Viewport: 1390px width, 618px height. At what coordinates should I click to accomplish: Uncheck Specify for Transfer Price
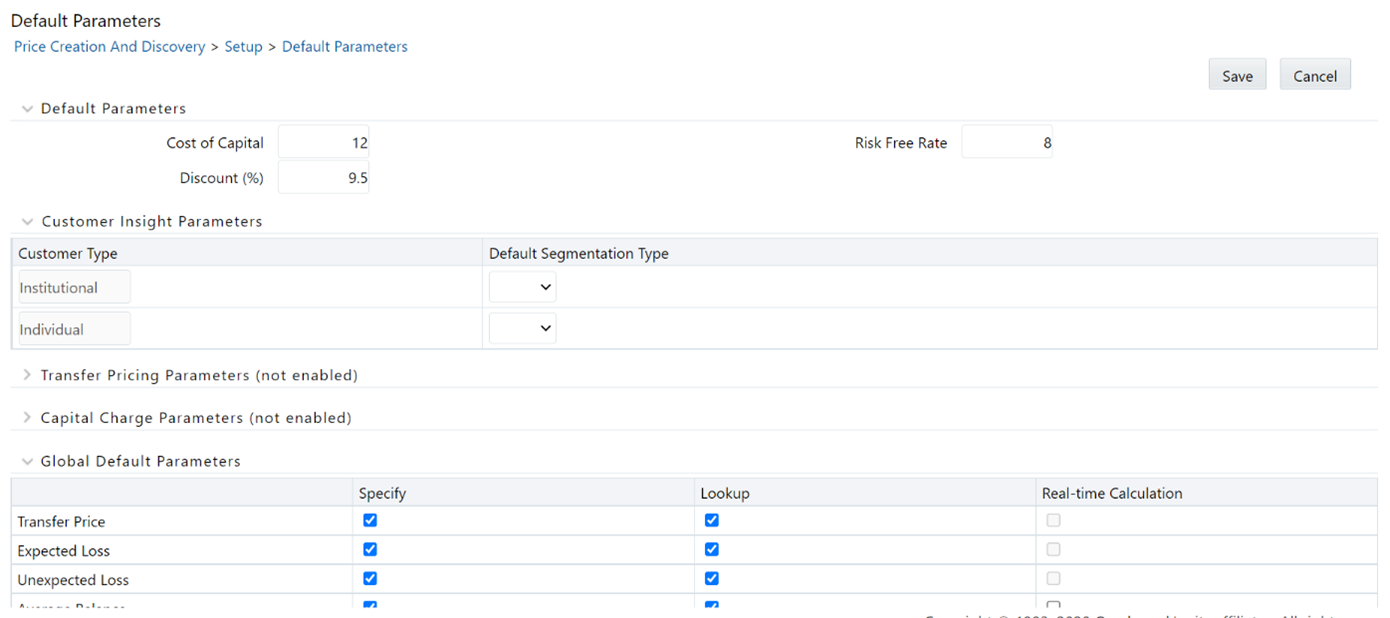pos(370,520)
